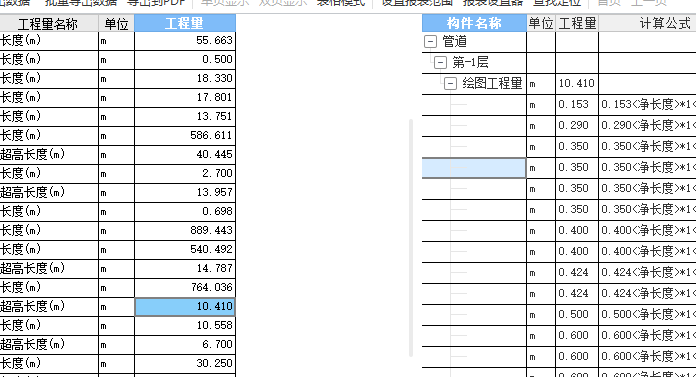Select the 0.698 quantity cell
696x377 pixels.
pos(185,211)
